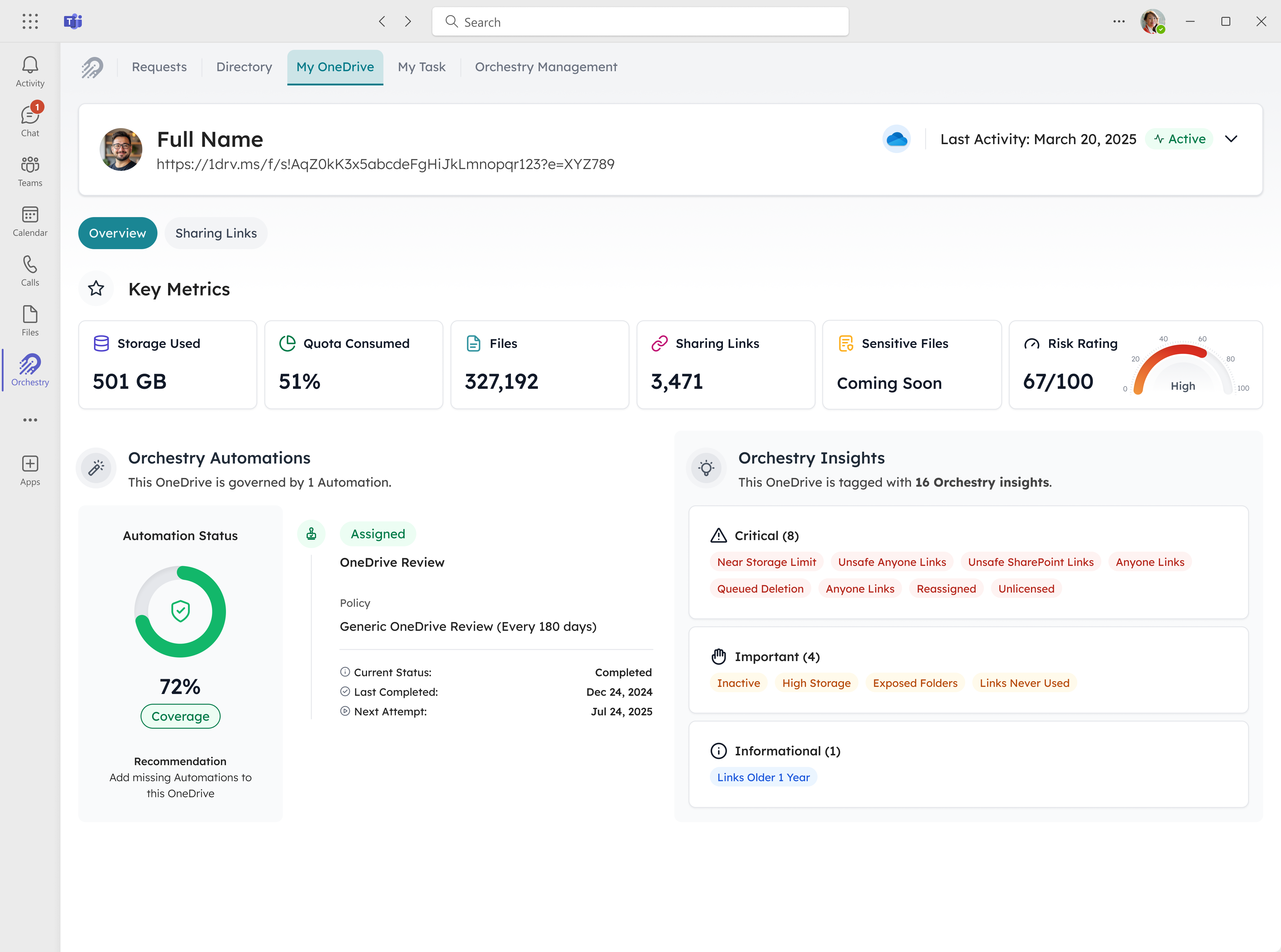1281x952 pixels.
Task: Expand the Active status chevron
Action: (x=1231, y=139)
